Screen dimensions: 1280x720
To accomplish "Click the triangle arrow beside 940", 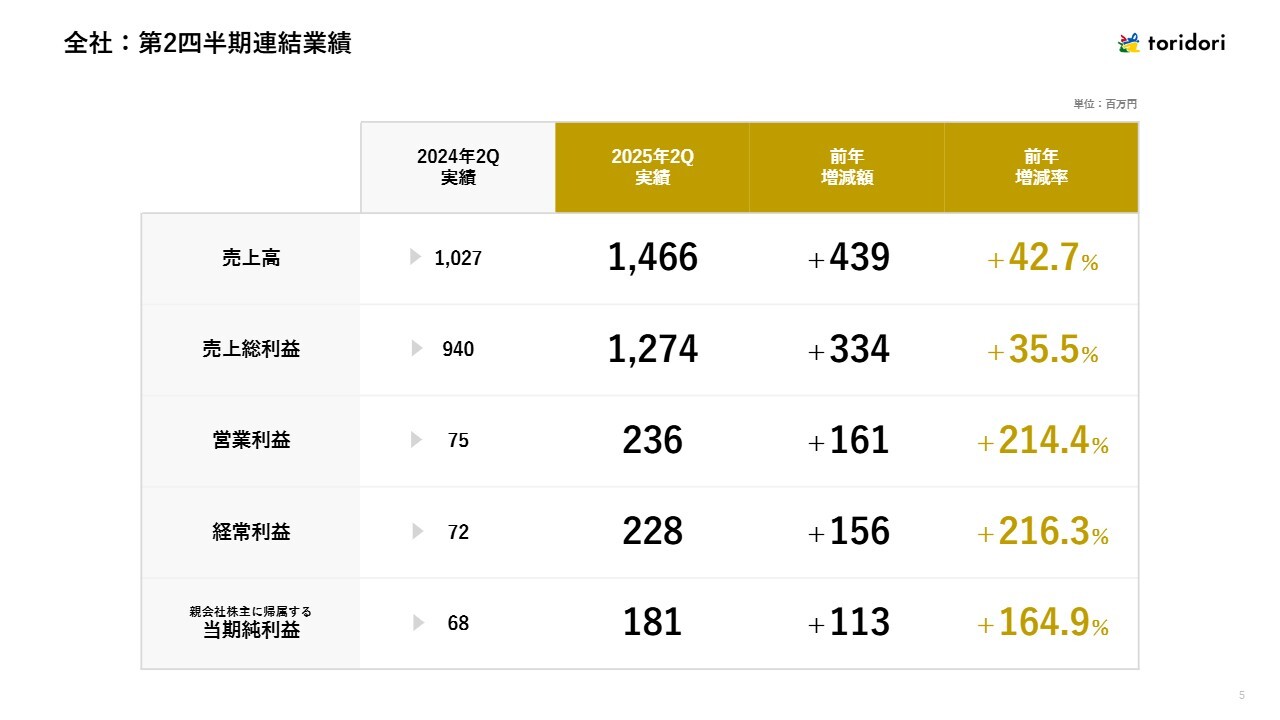I will pos(416,348).
